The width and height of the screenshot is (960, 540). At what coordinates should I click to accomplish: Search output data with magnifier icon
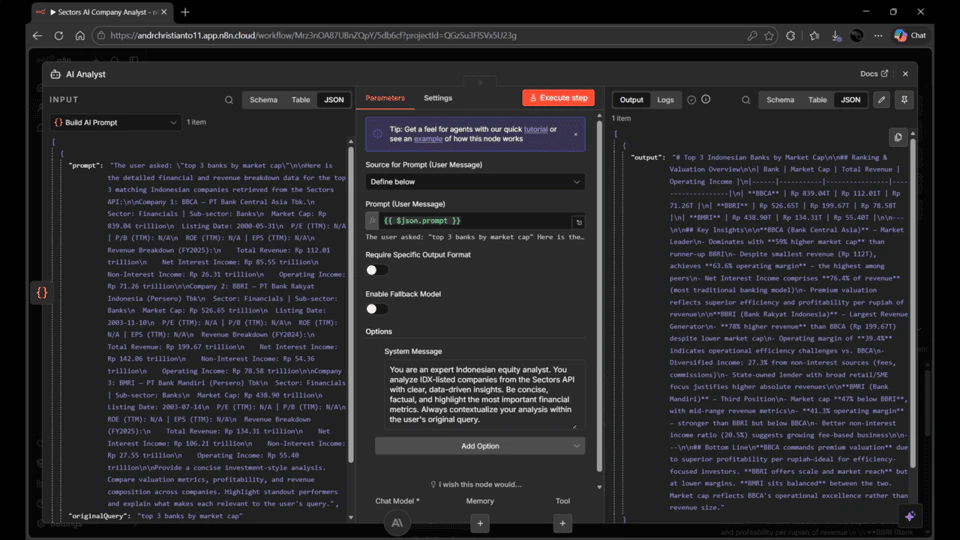point(746,100)
